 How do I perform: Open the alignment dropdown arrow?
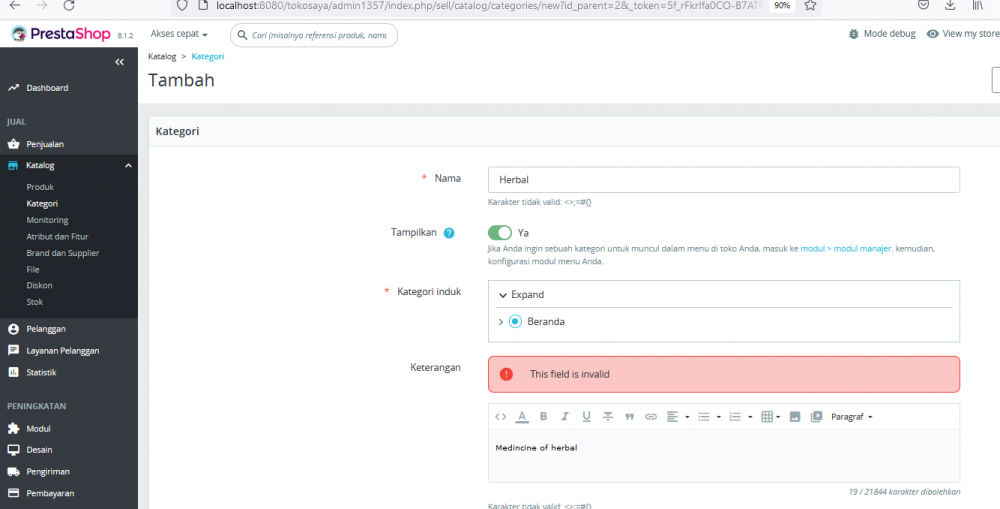coord(688,417)
